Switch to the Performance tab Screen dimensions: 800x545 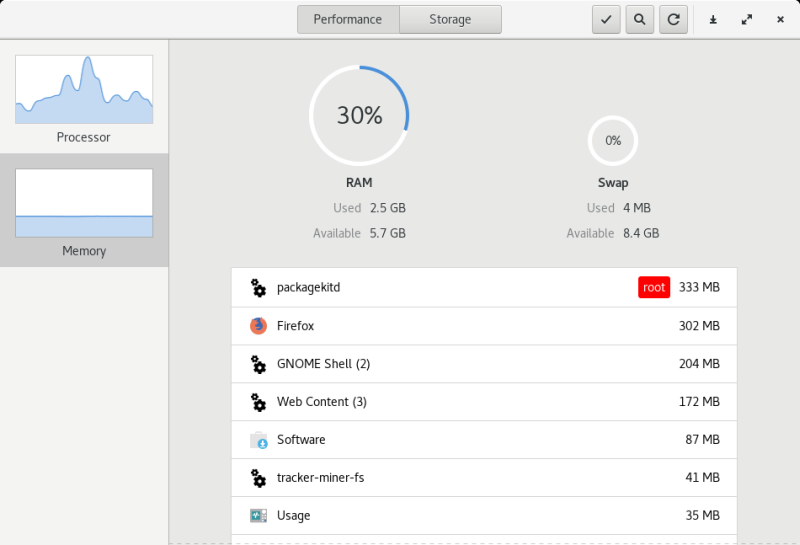[348, 19]
